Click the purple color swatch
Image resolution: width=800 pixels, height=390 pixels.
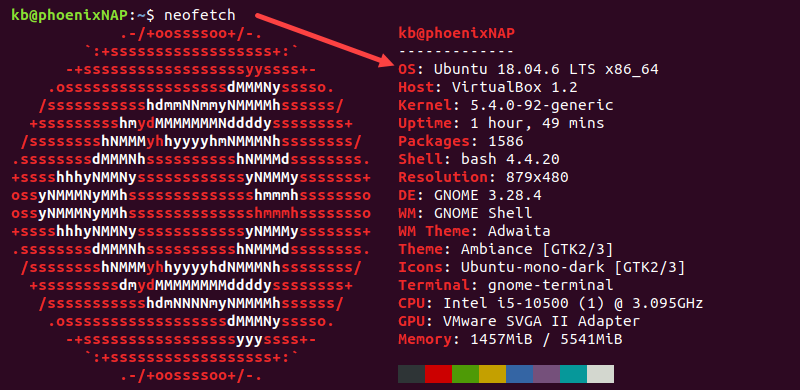(546, 374)
